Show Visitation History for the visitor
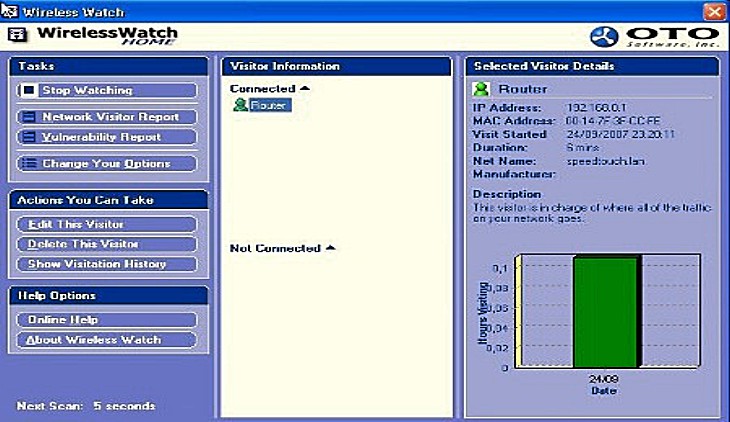Image resolution: width=730 pixels, height=422 pixels. 107,264
